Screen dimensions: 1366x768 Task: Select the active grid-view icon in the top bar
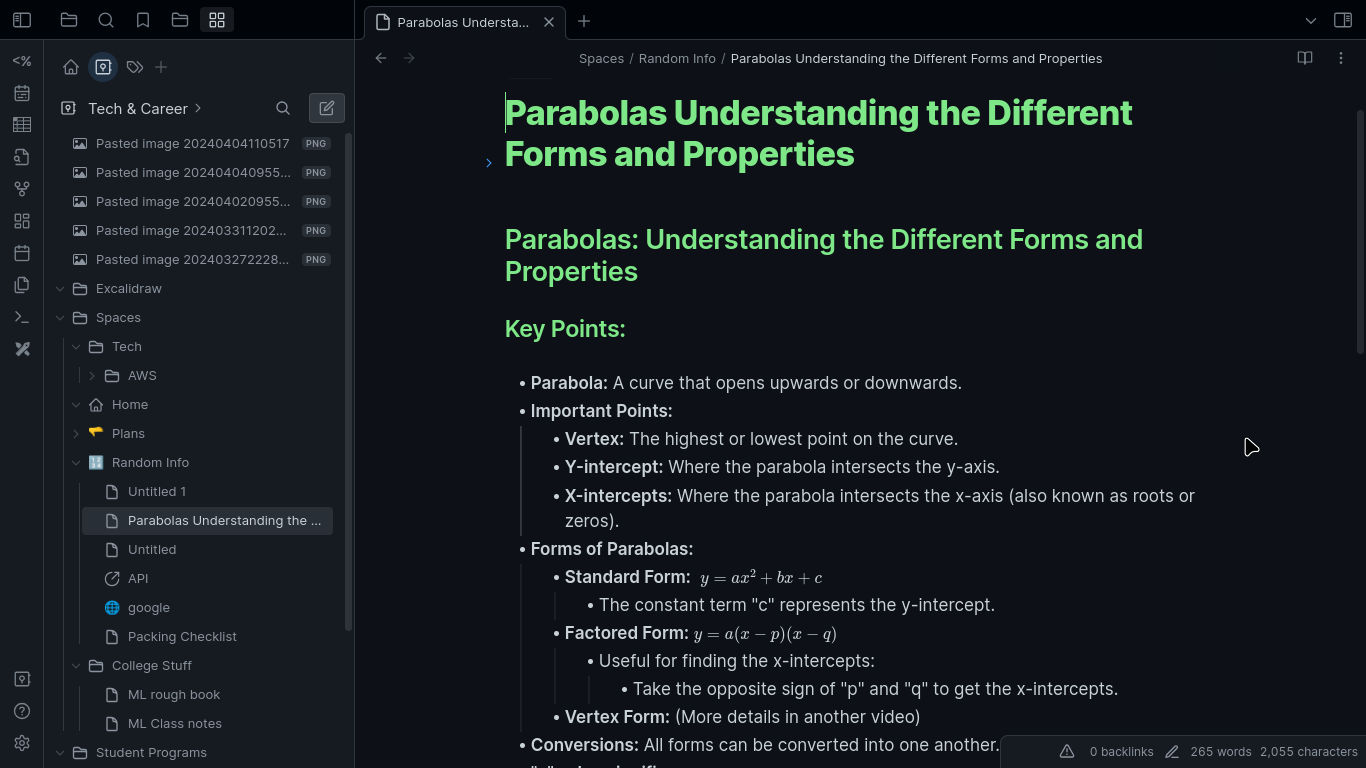click(x=217, y=20)
